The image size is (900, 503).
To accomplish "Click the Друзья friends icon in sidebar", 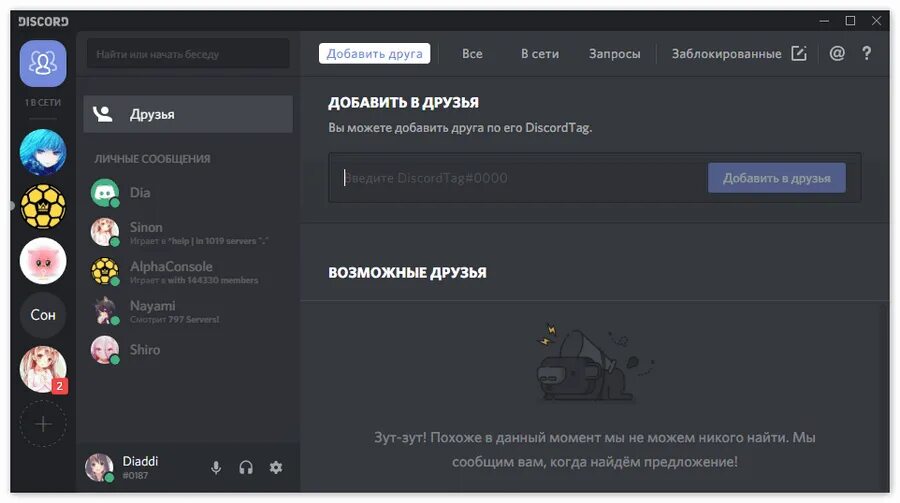I will [103, 114].
